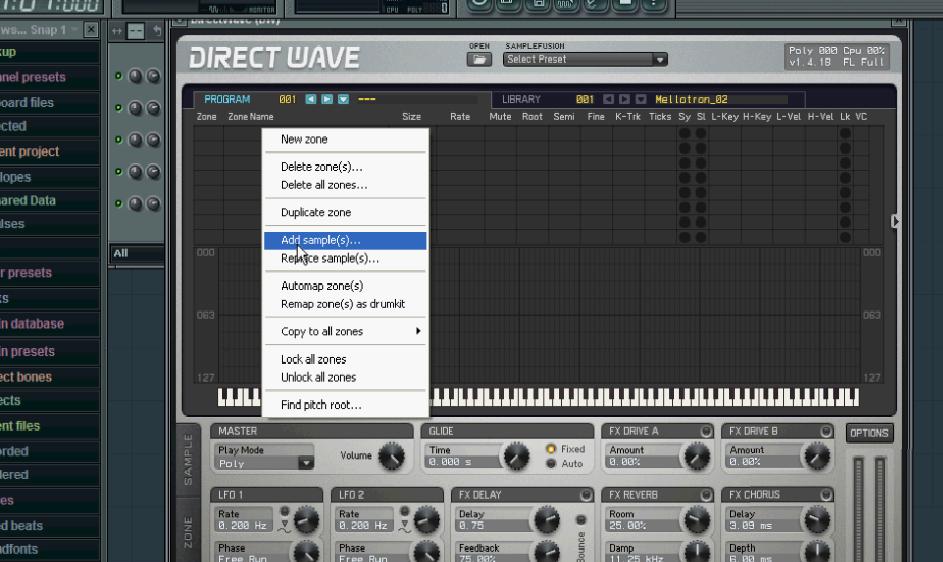The width and height of the screenshot is (943, 562).
Task: Toggle top channel's green LED in channel rack
Action: tap(118, 76)
